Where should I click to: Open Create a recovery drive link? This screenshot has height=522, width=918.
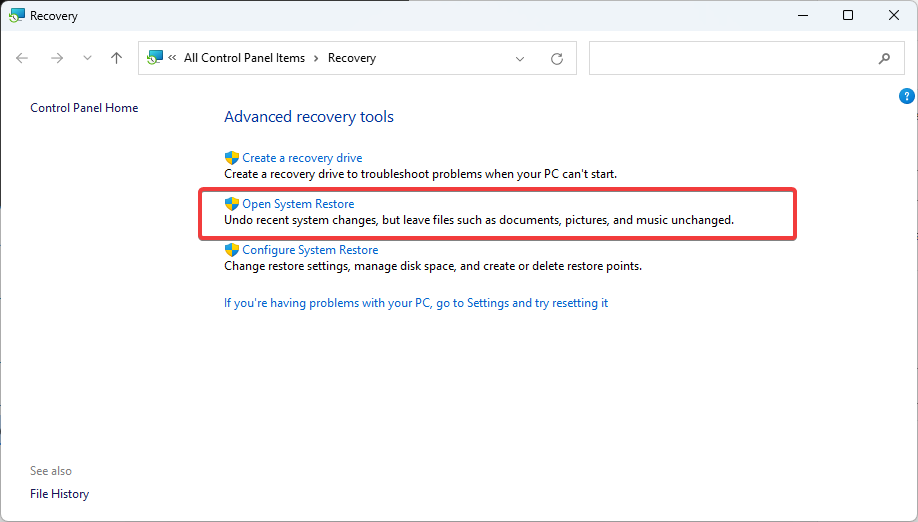[x=302, y=158]
